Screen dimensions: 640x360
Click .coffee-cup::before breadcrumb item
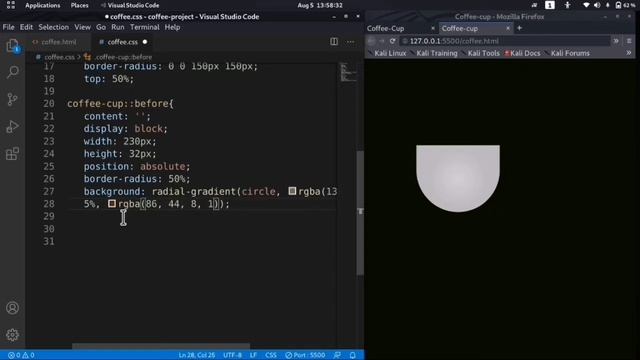tap(123, 57)
